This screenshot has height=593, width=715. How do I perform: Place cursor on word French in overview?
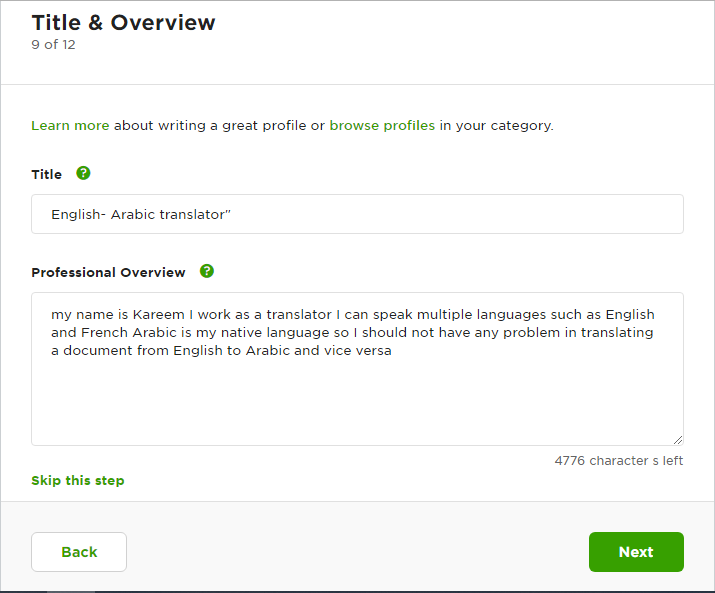(105, 333)
